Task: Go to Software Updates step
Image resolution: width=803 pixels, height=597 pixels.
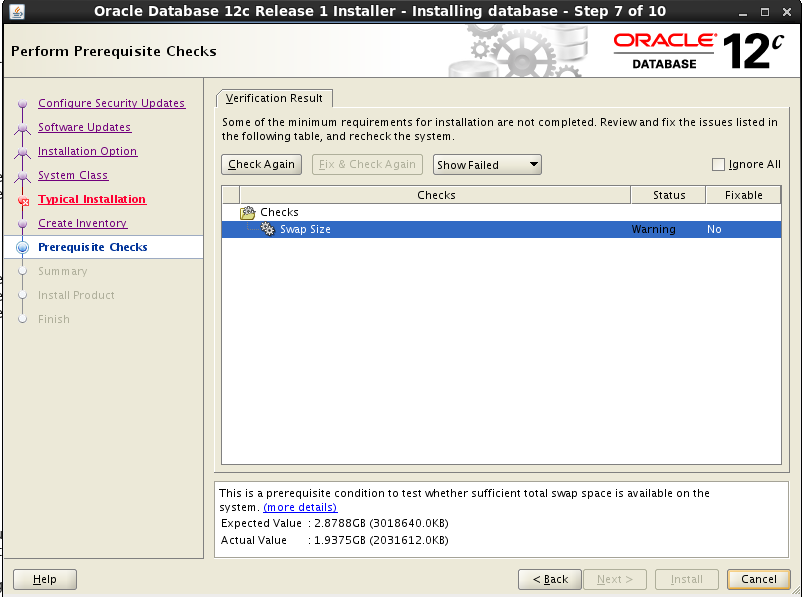Action: [x=84, y=127]
